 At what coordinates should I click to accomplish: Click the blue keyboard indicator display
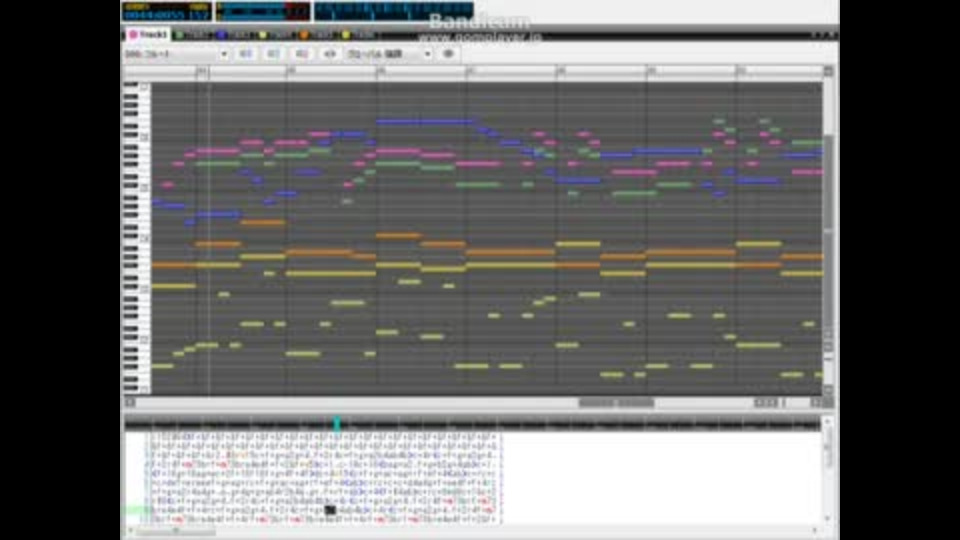394,11
